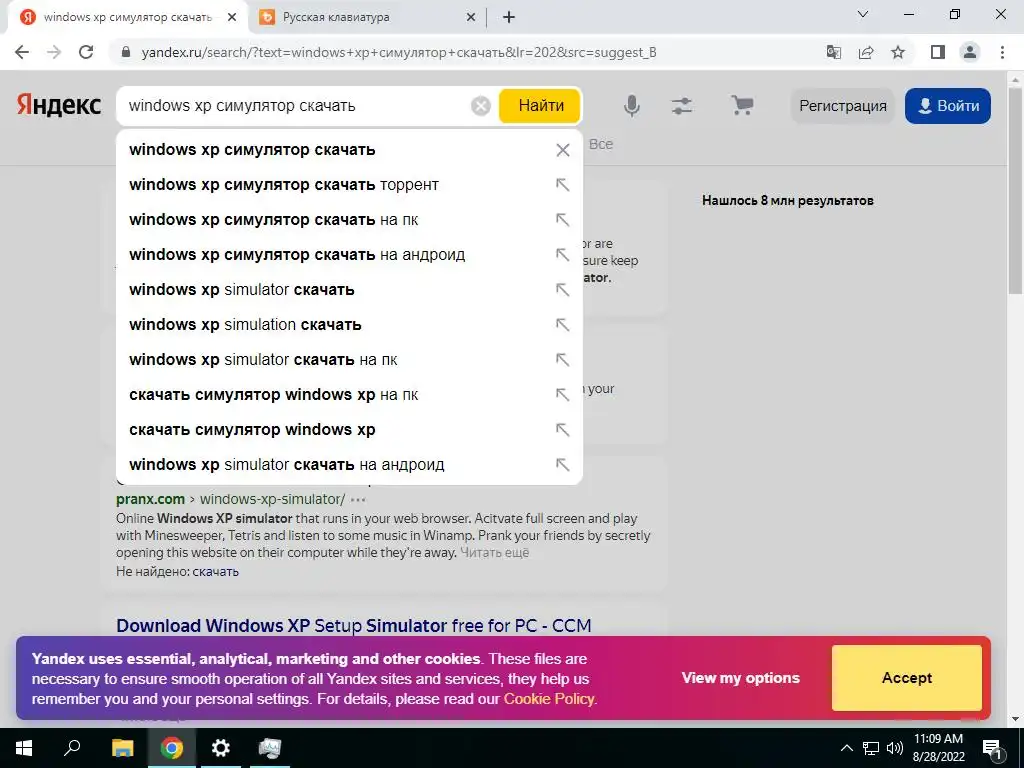Click Chrome icon in taskbar
This screenshot has width=1024, height=768.
point(172,748)
